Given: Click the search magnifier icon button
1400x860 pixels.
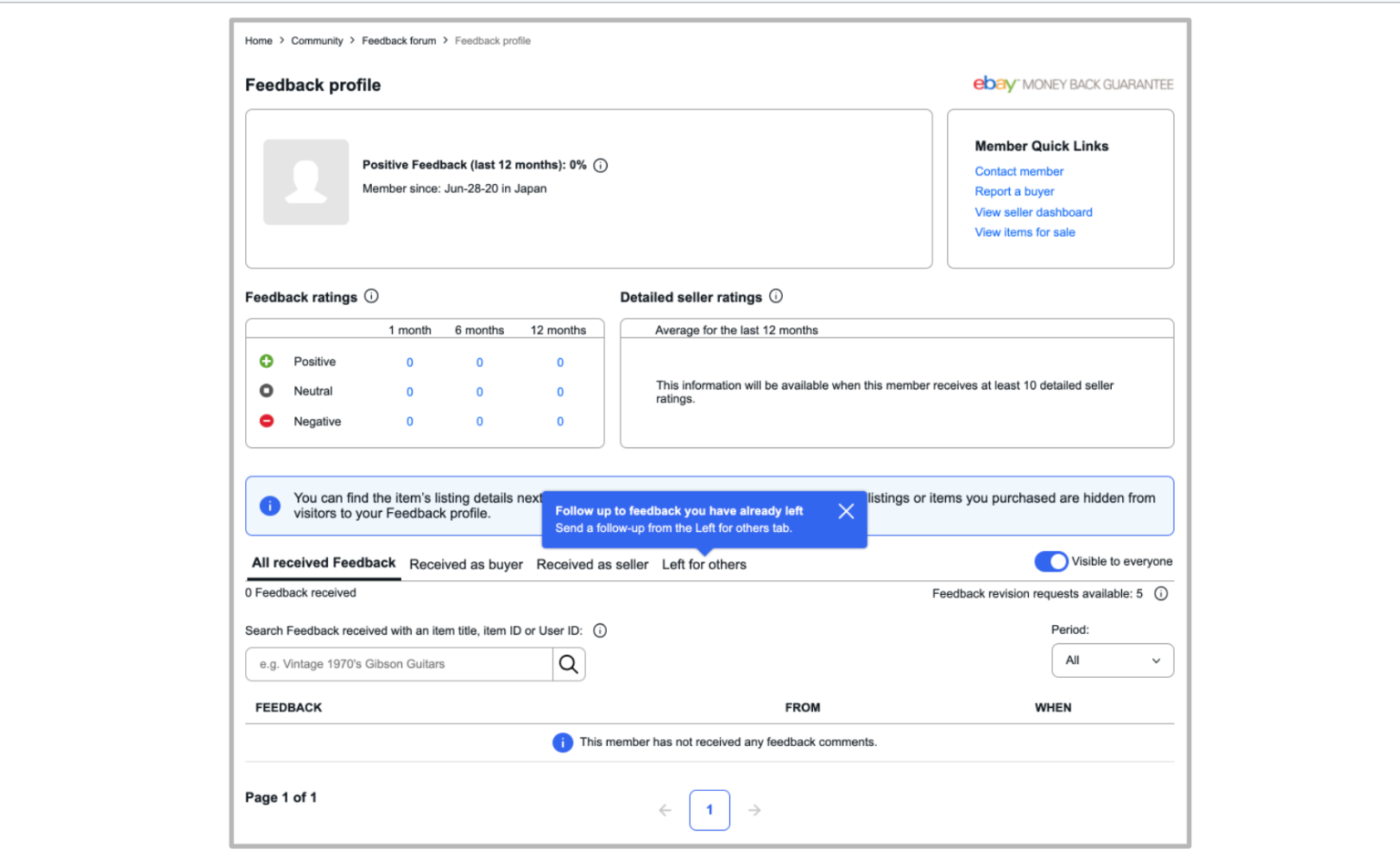Looking at the screenshot, I should (x=569, y=664).
